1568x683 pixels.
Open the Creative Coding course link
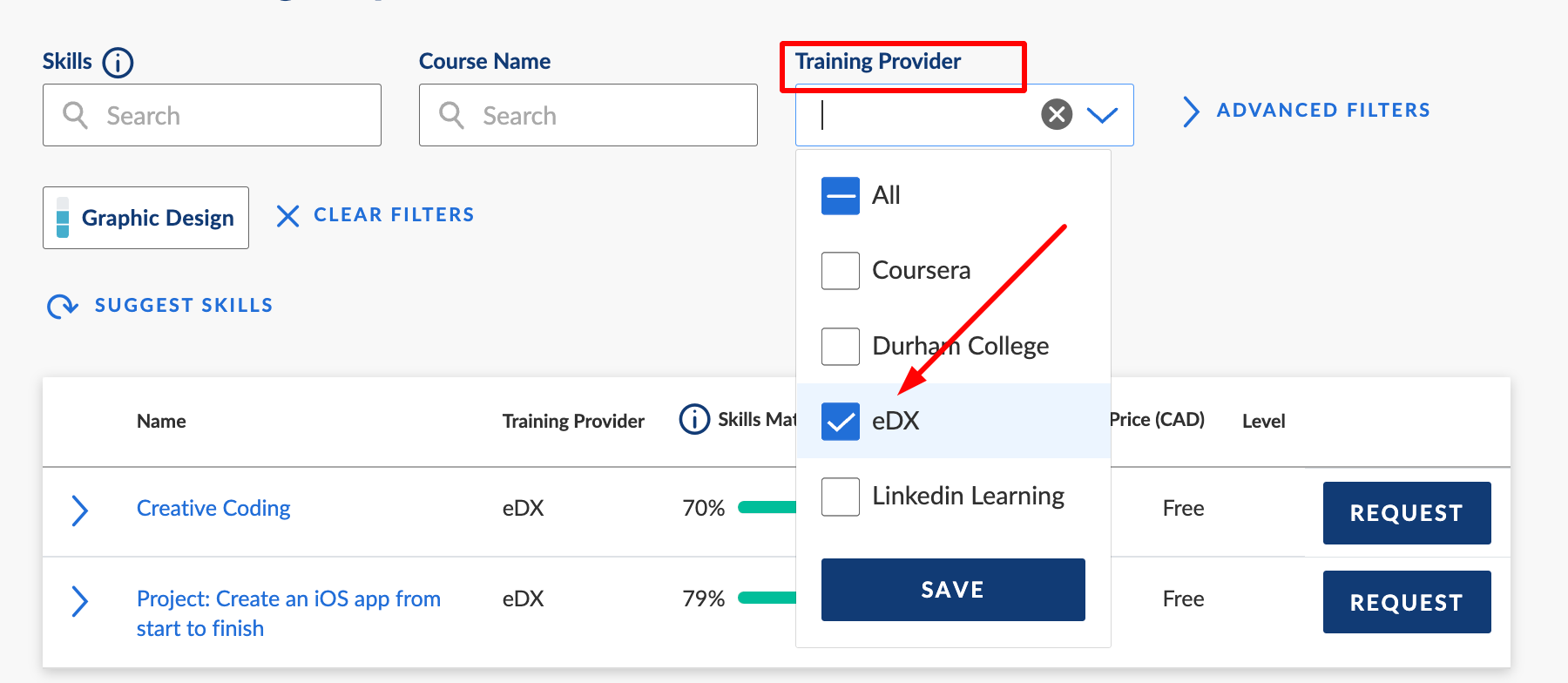[x=213, y=508]
